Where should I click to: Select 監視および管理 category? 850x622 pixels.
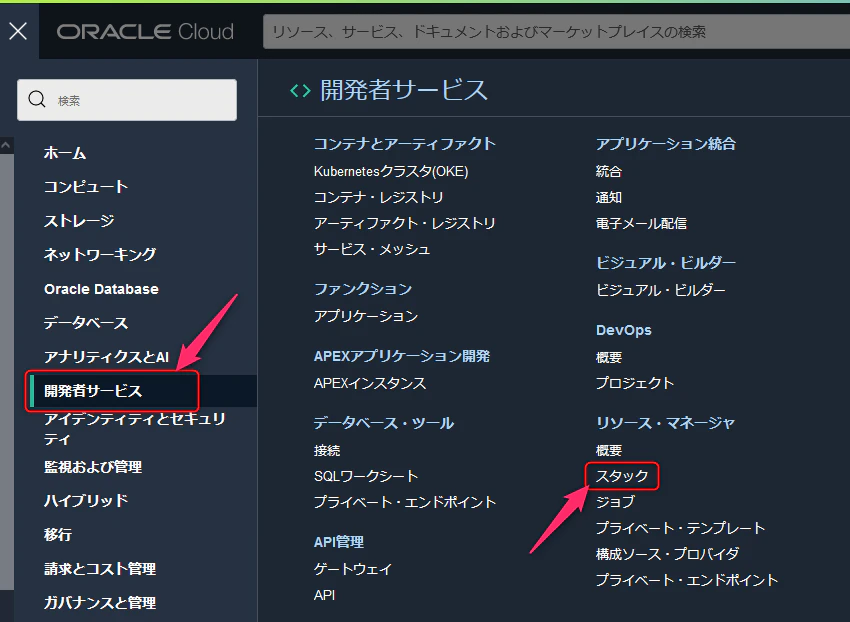[93, 466]
